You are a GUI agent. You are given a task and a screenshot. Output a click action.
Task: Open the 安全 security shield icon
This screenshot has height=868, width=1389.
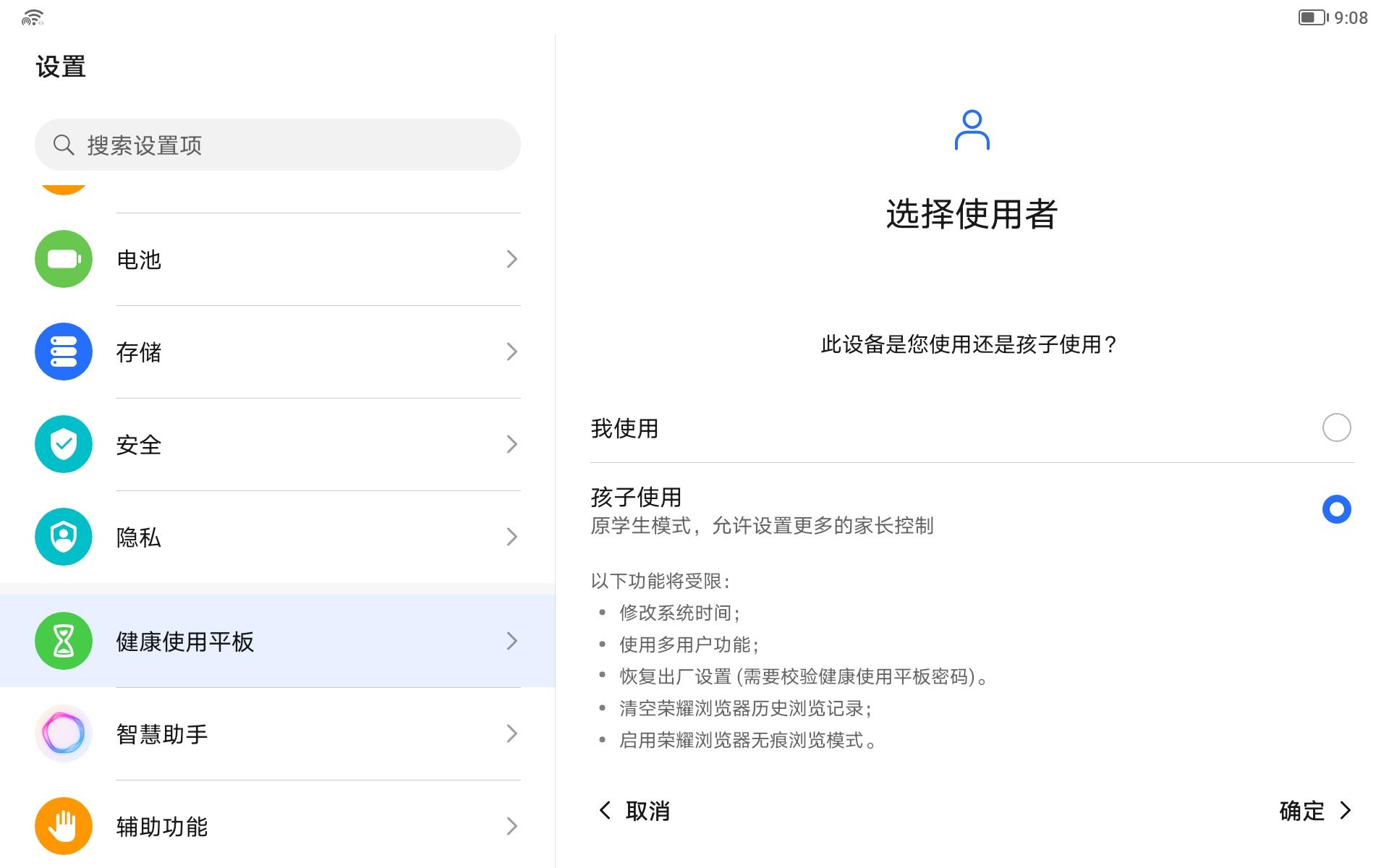pos(63,445)
